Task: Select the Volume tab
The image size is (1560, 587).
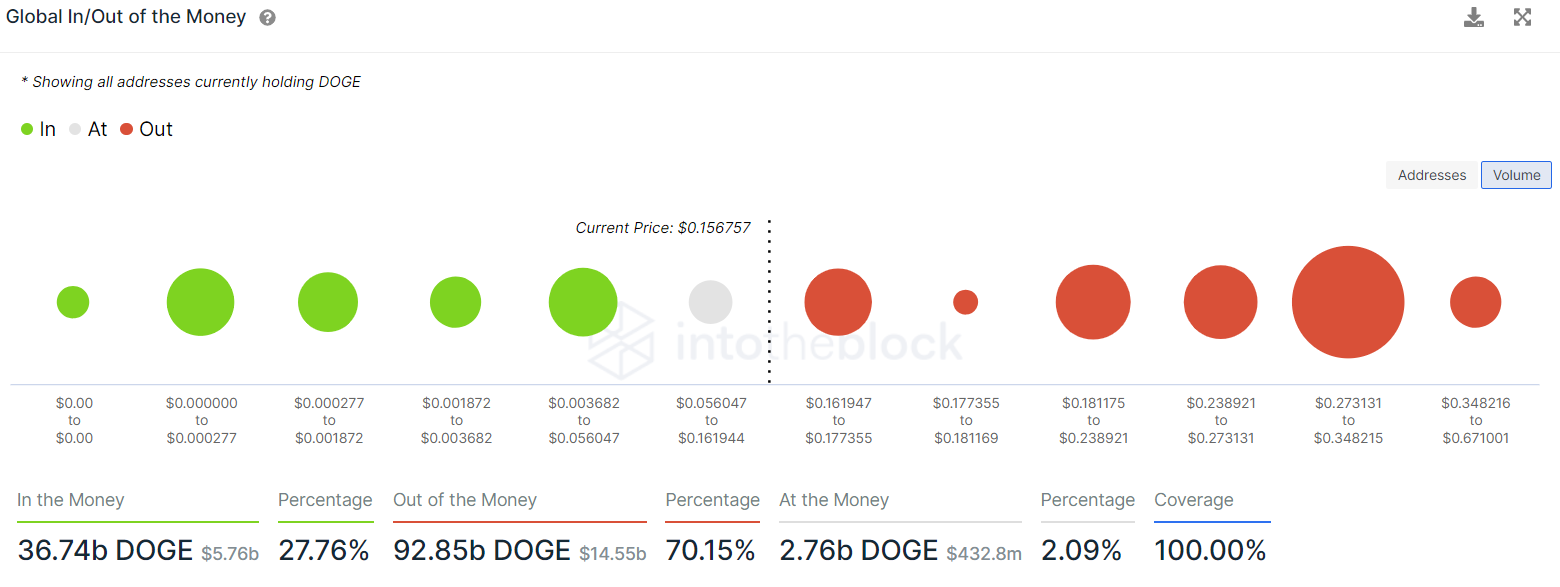Action: tap(1516, 175)
